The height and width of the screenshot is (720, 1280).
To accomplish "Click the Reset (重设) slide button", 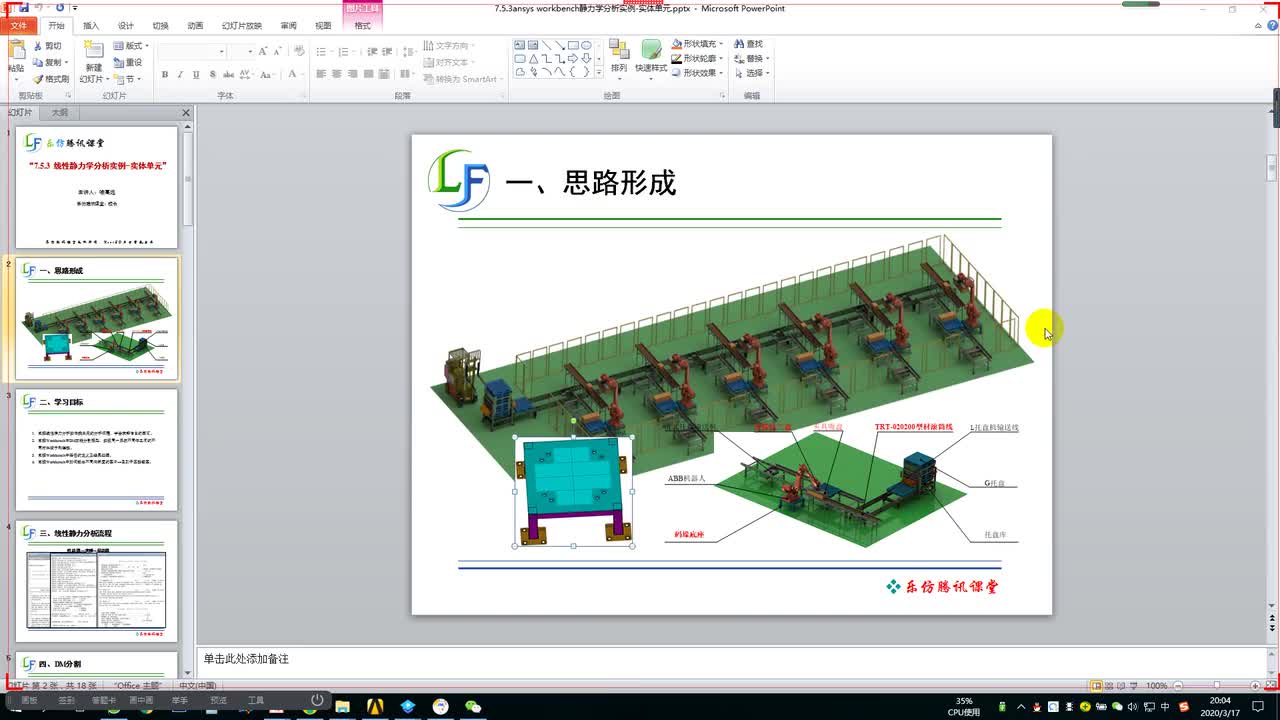I will click(x=128, y=62).
